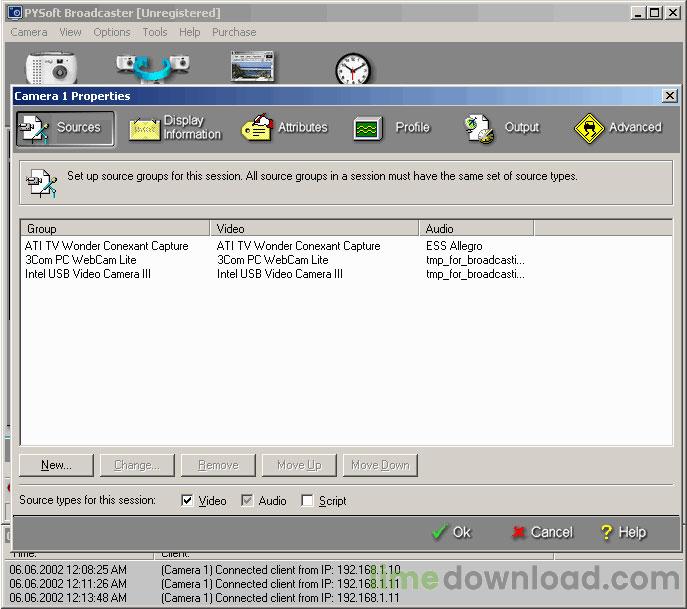The width and height of the screenshot is (687, 609).
Task: Click the clock icon in main toolbar
Action: [x=352, y=69]
